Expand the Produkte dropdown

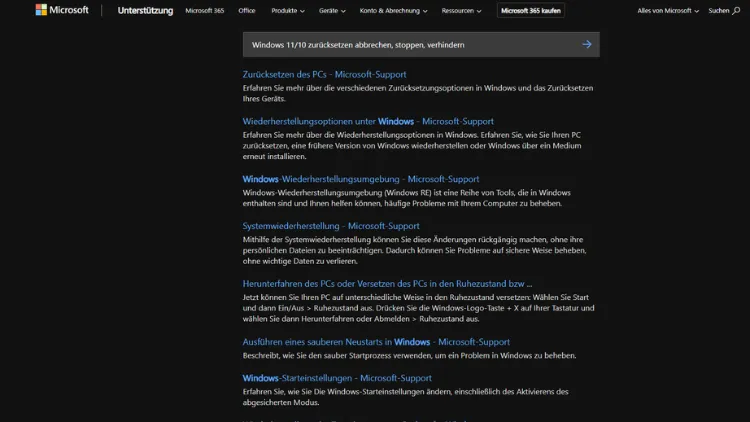[288, 11]
